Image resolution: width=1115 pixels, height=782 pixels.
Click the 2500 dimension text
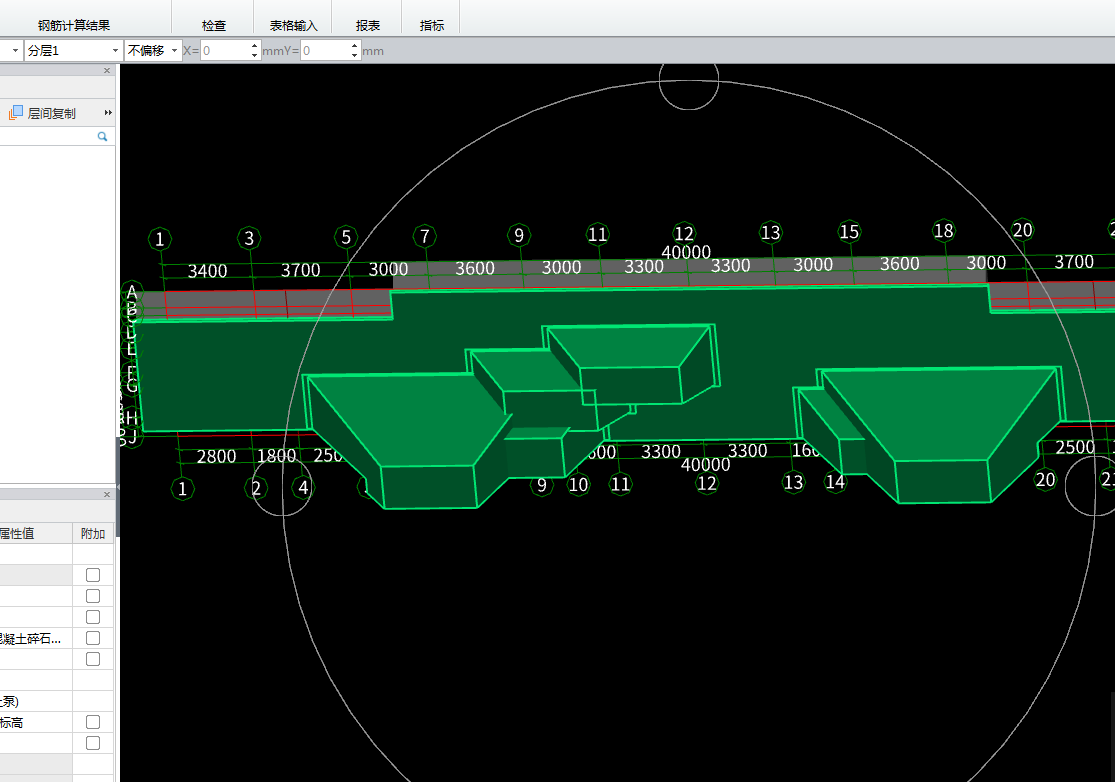[x=1075, y=447]
